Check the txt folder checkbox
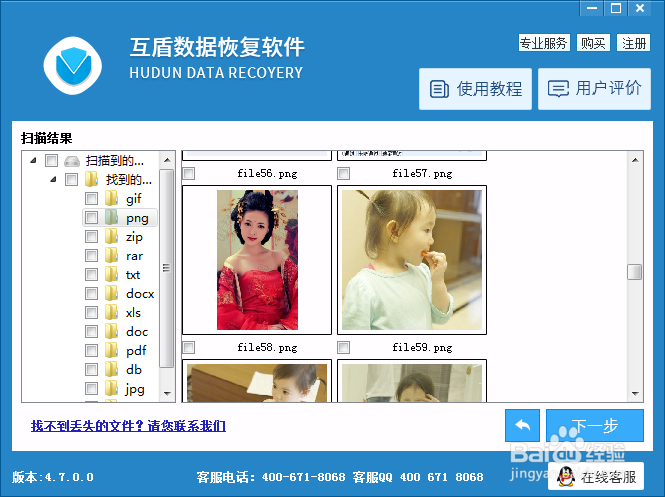665x497 pixels. pyautogui.click(x=91, y=274)
